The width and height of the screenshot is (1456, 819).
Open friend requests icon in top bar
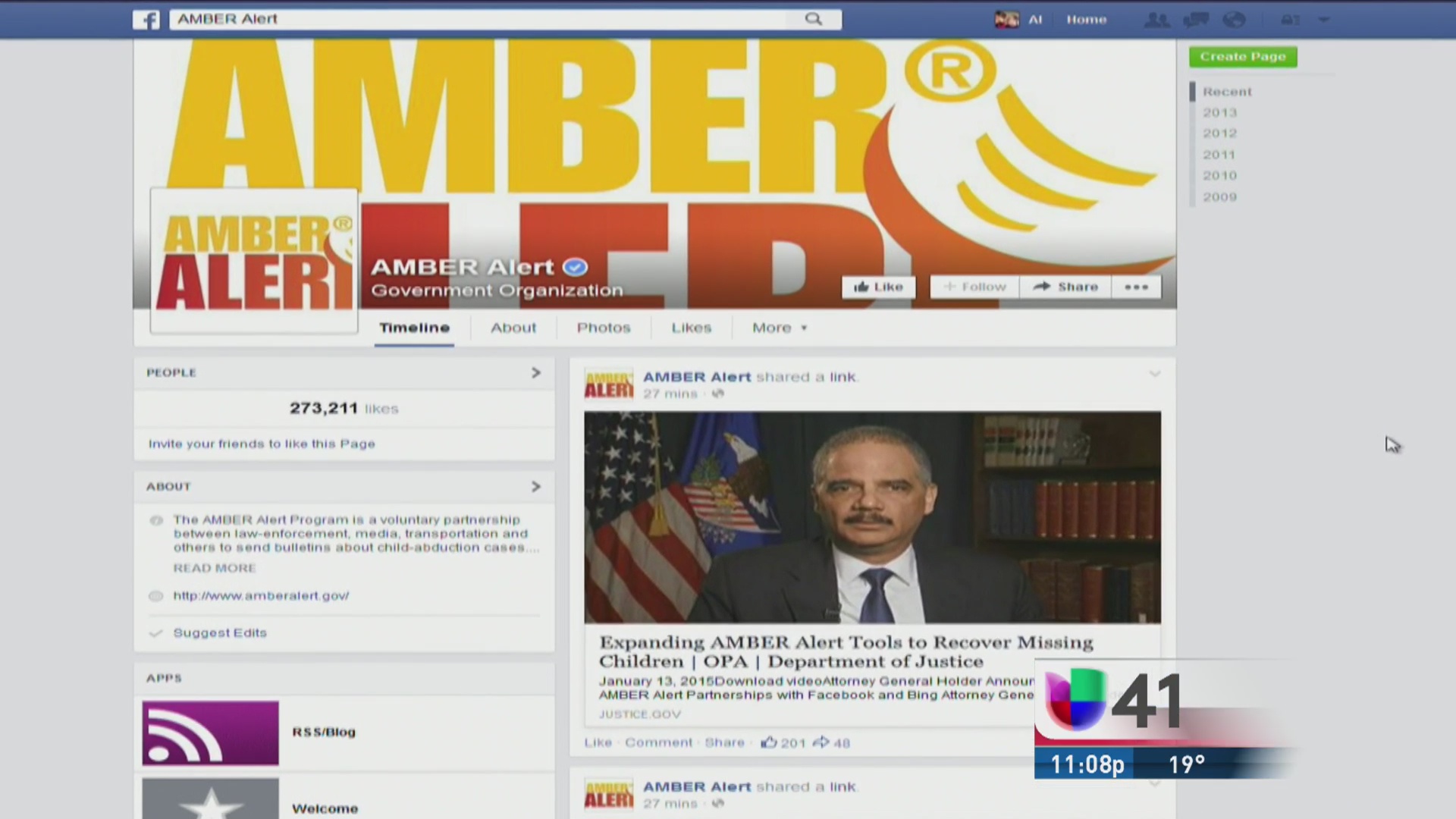(x=1156, y=20)
